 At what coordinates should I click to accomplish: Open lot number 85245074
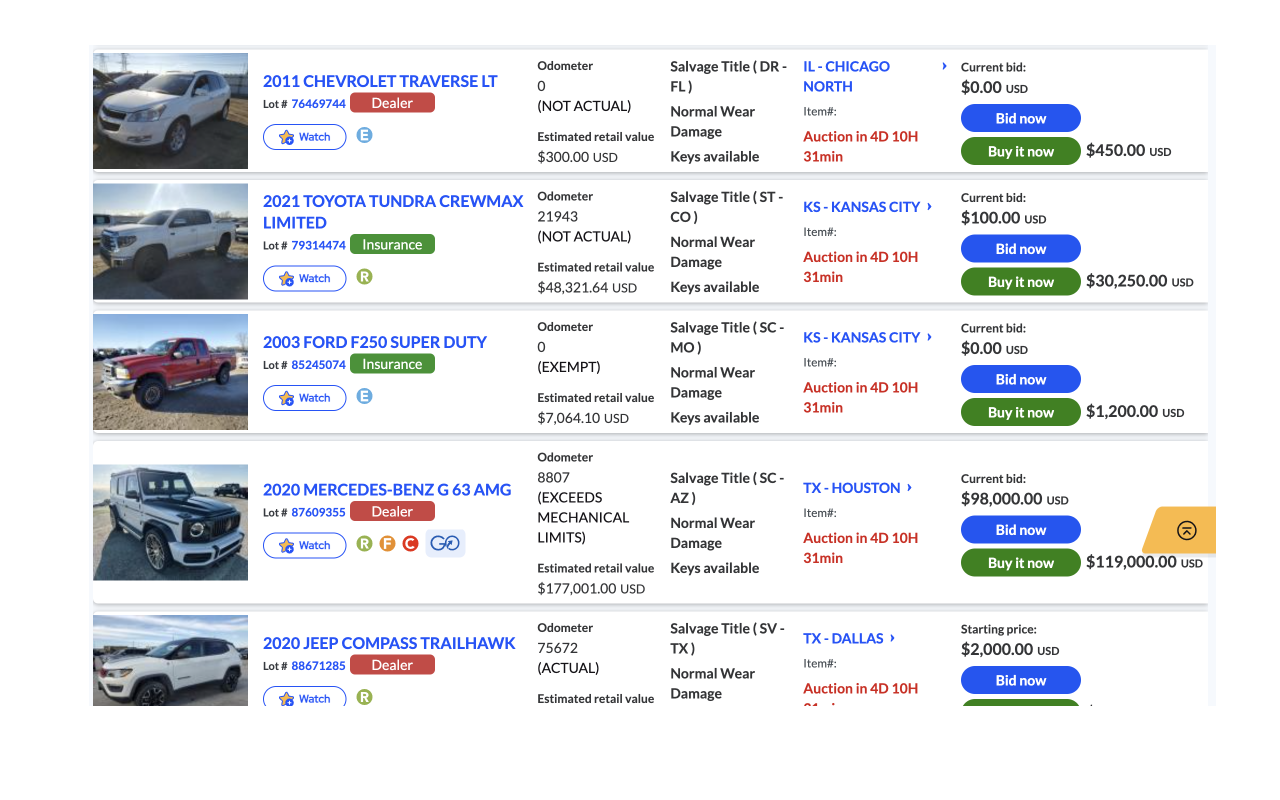[x=318, y=365]
